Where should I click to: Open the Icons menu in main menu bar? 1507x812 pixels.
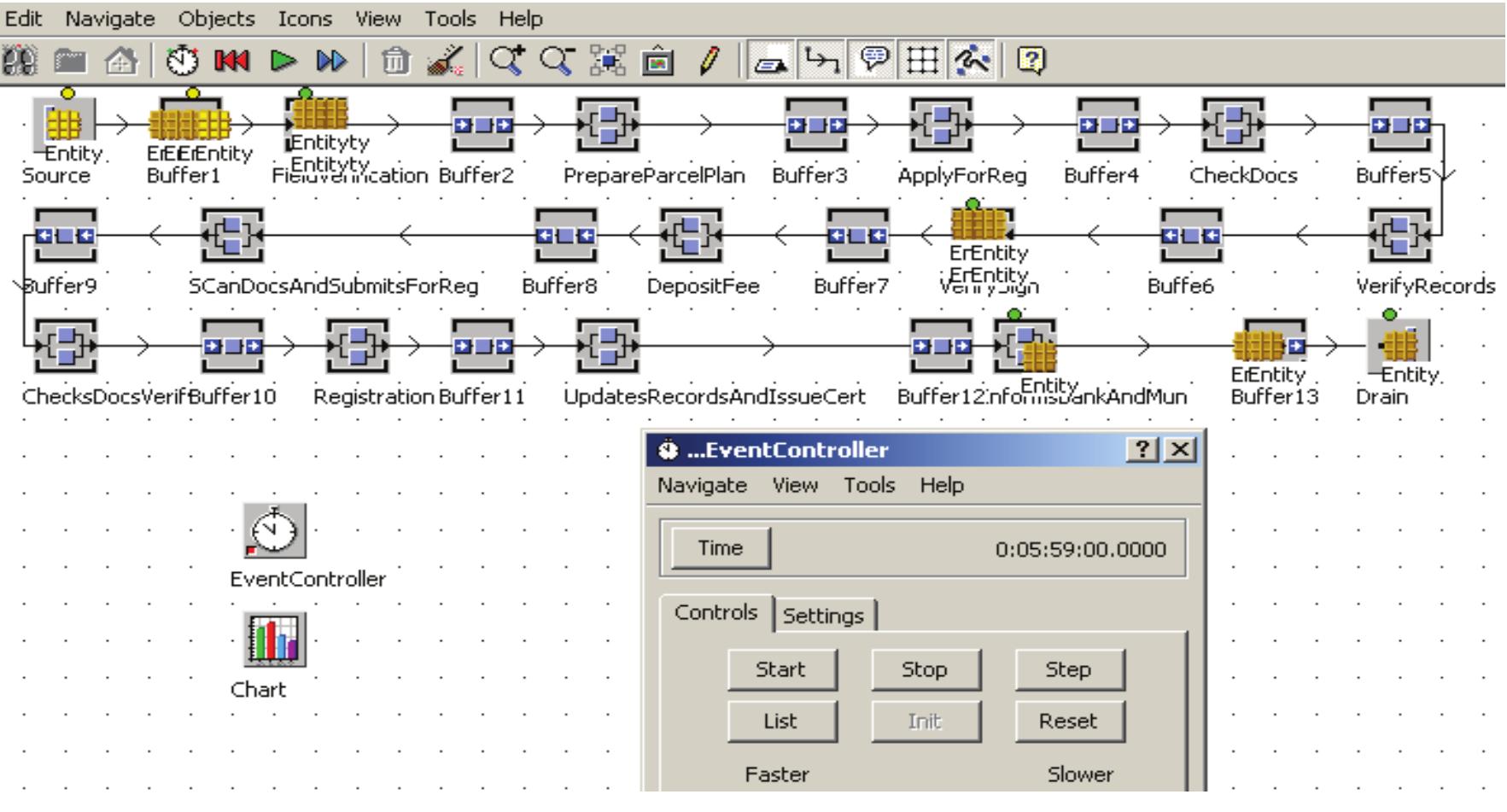coord(305,18)
